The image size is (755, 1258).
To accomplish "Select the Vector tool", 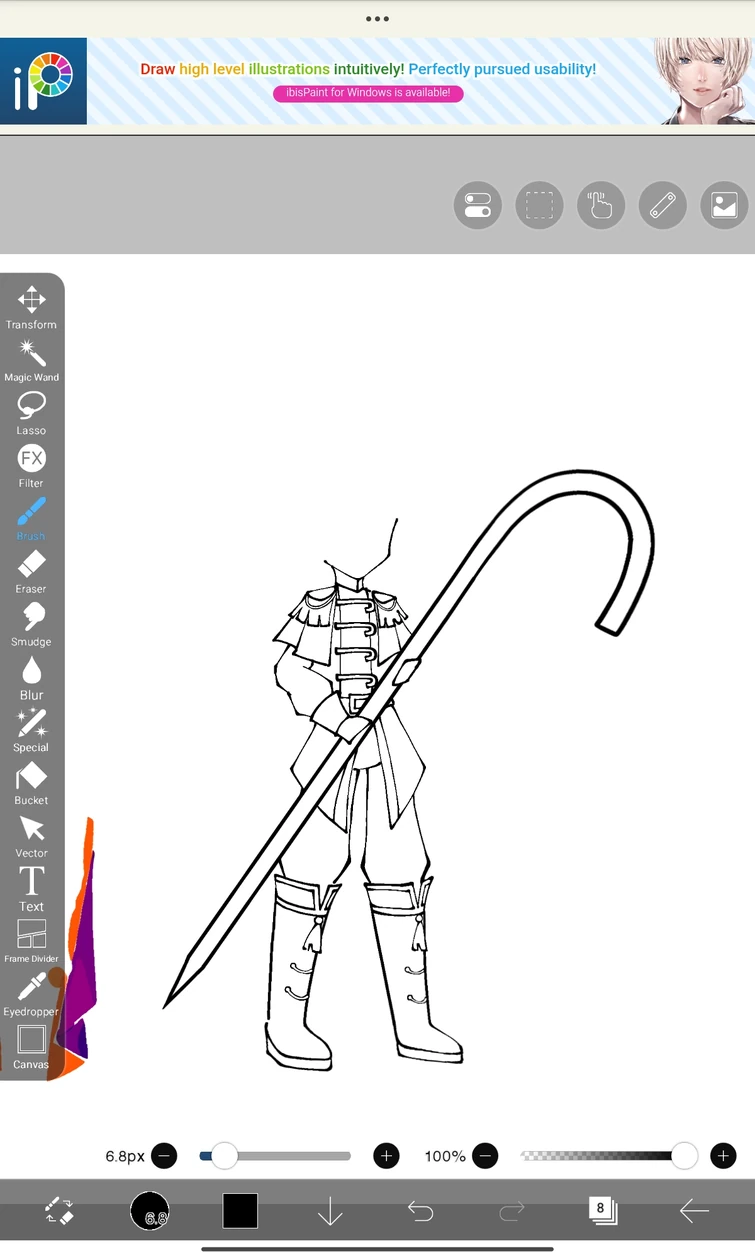I will click(31, 837).
